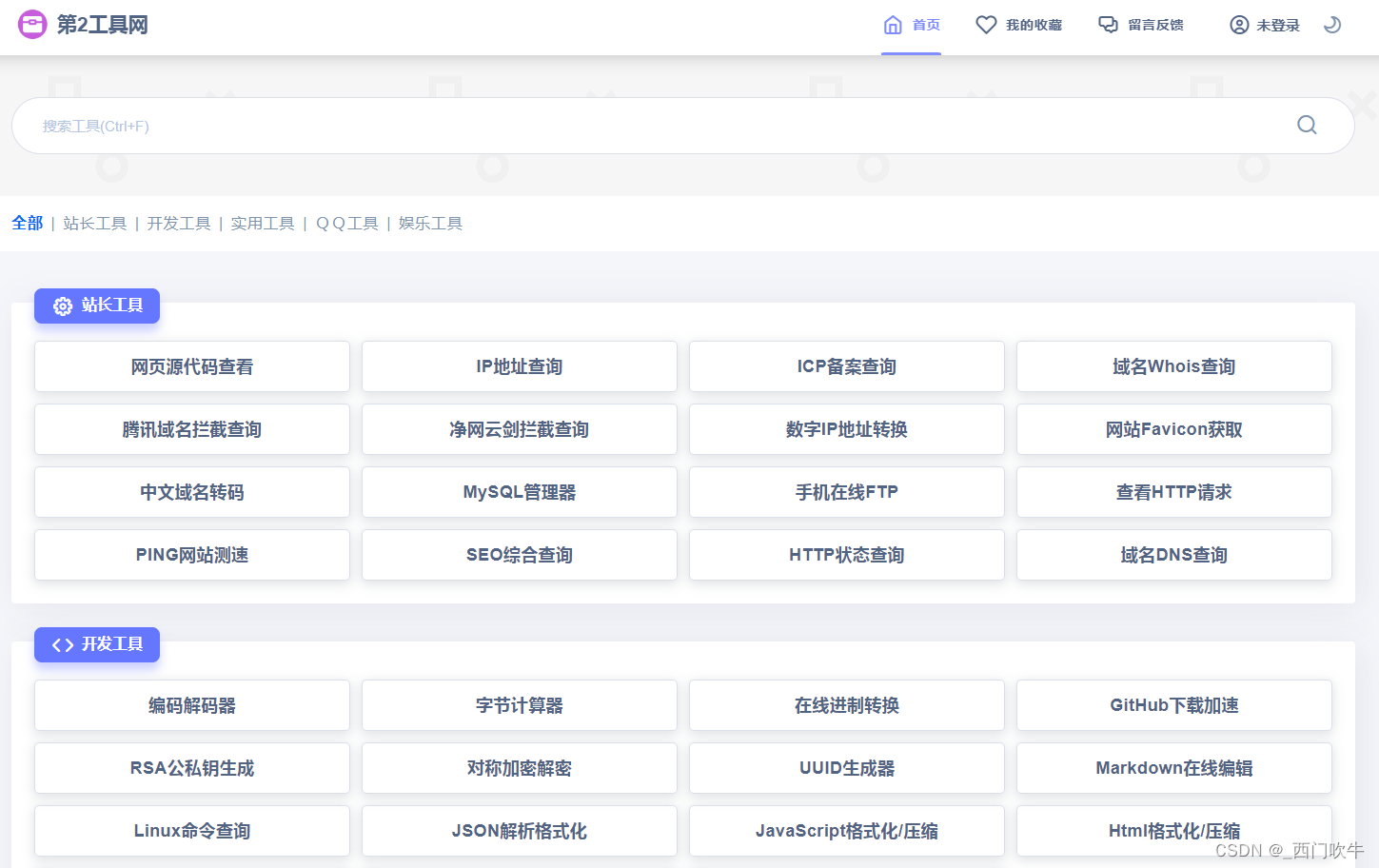Click the chat bubble icon for 留言反馈

[x=1108, y=25]
